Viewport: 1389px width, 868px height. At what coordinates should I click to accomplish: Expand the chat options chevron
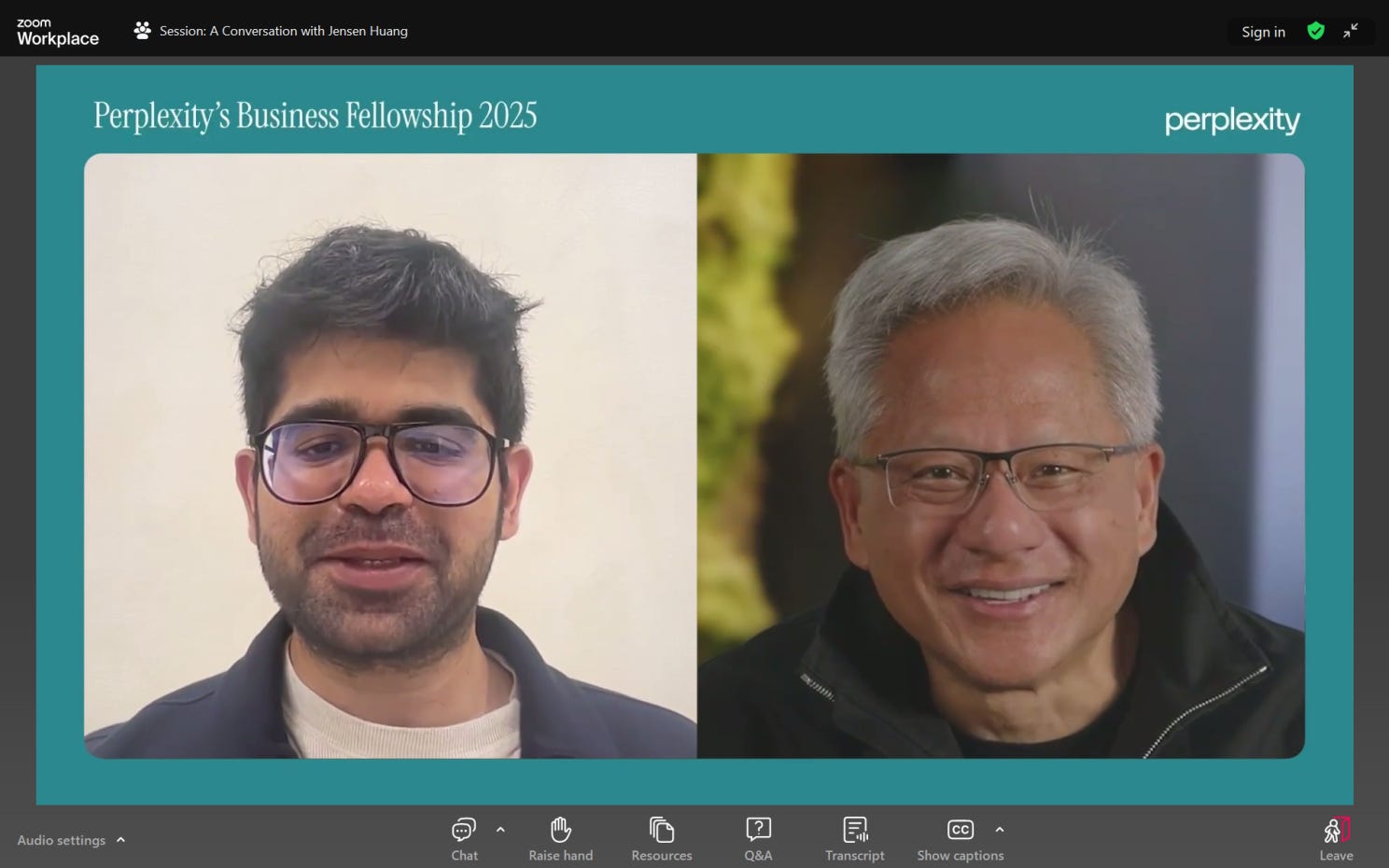coord(500,829)
